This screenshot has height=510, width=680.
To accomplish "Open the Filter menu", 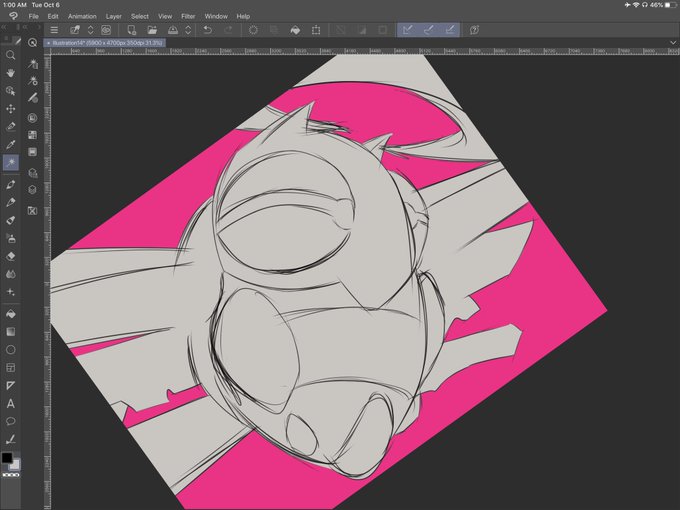I will (188, 16).
